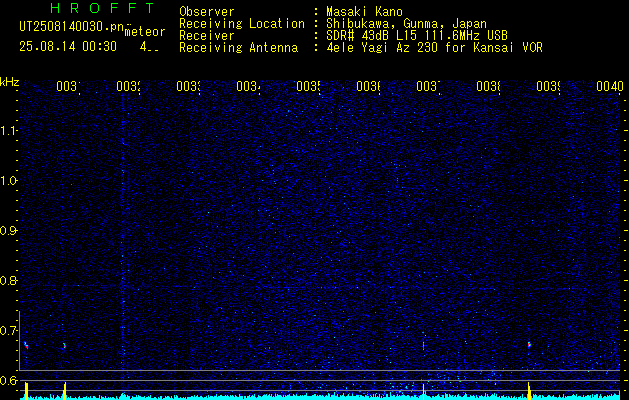Screen dimensions: 629x400
Task: Click the 0033 time marker
Action: point(188,86)
